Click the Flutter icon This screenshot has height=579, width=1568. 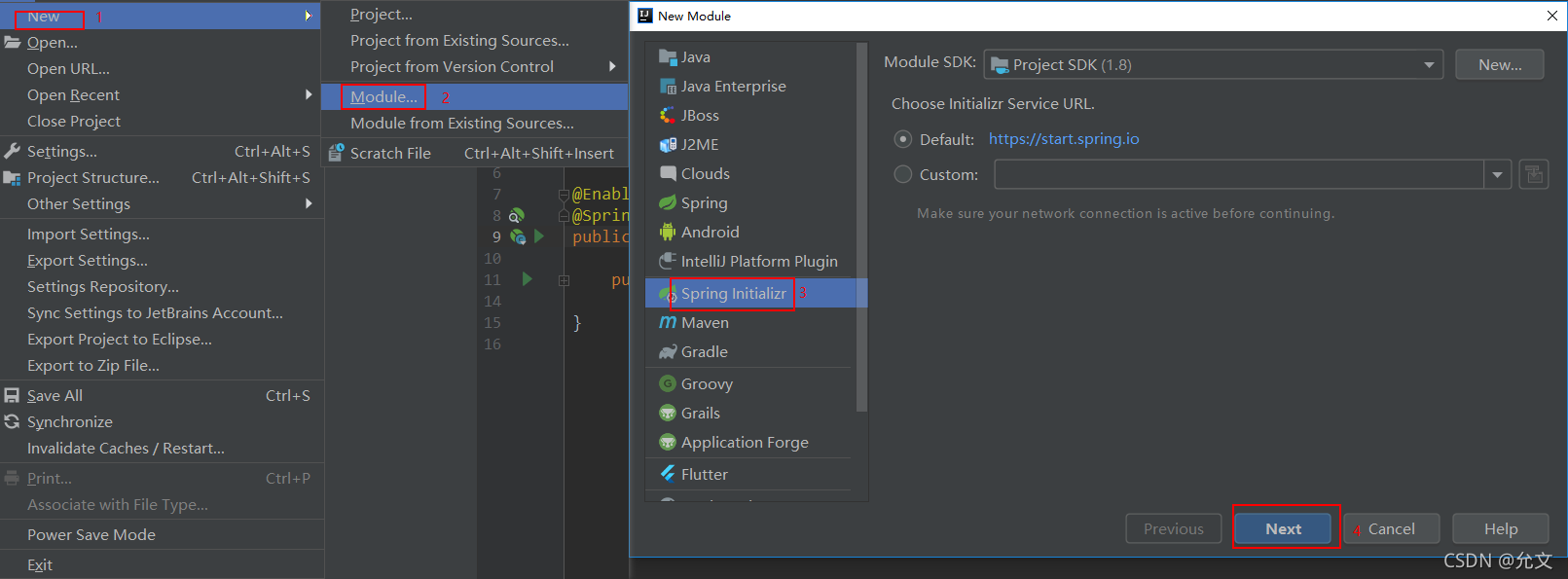pyautogui.click(x=668, y=474)
